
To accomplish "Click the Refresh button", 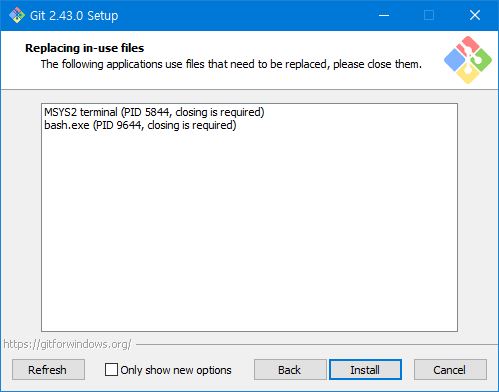I will [x=48, y=370].
